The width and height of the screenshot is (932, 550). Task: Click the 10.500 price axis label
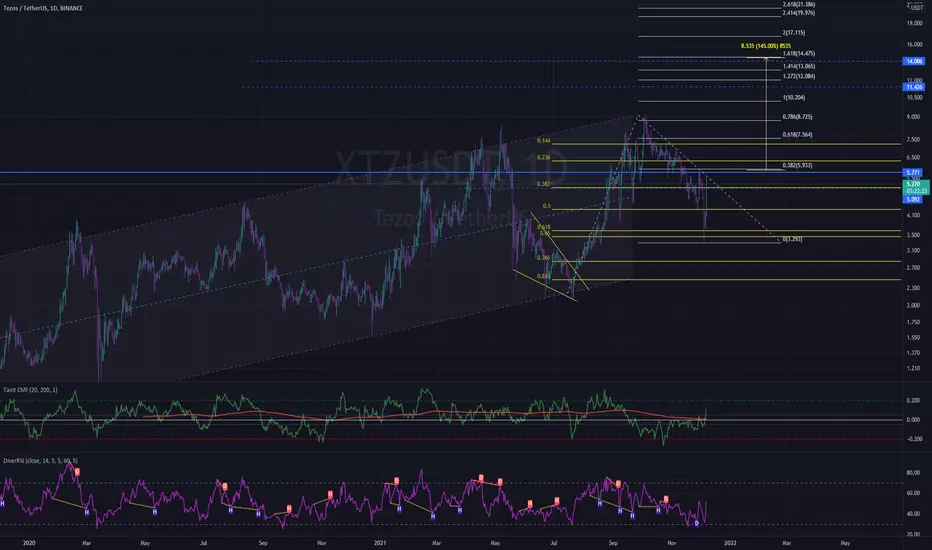pyautogui.click(x=914, y=98)
